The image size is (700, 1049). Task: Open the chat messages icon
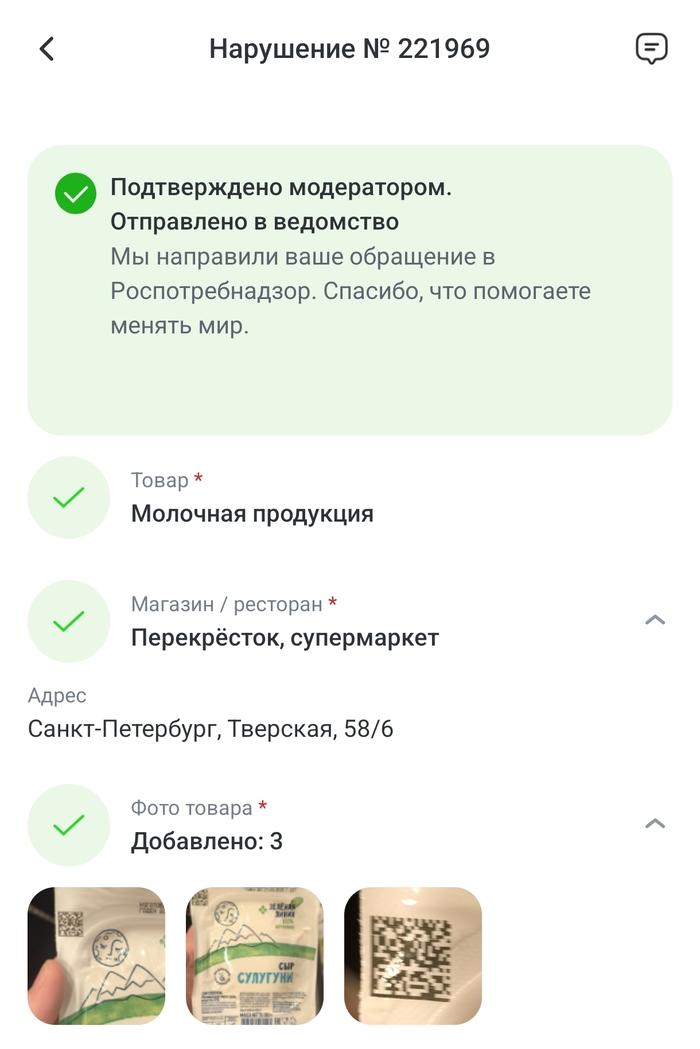point(651,48)
